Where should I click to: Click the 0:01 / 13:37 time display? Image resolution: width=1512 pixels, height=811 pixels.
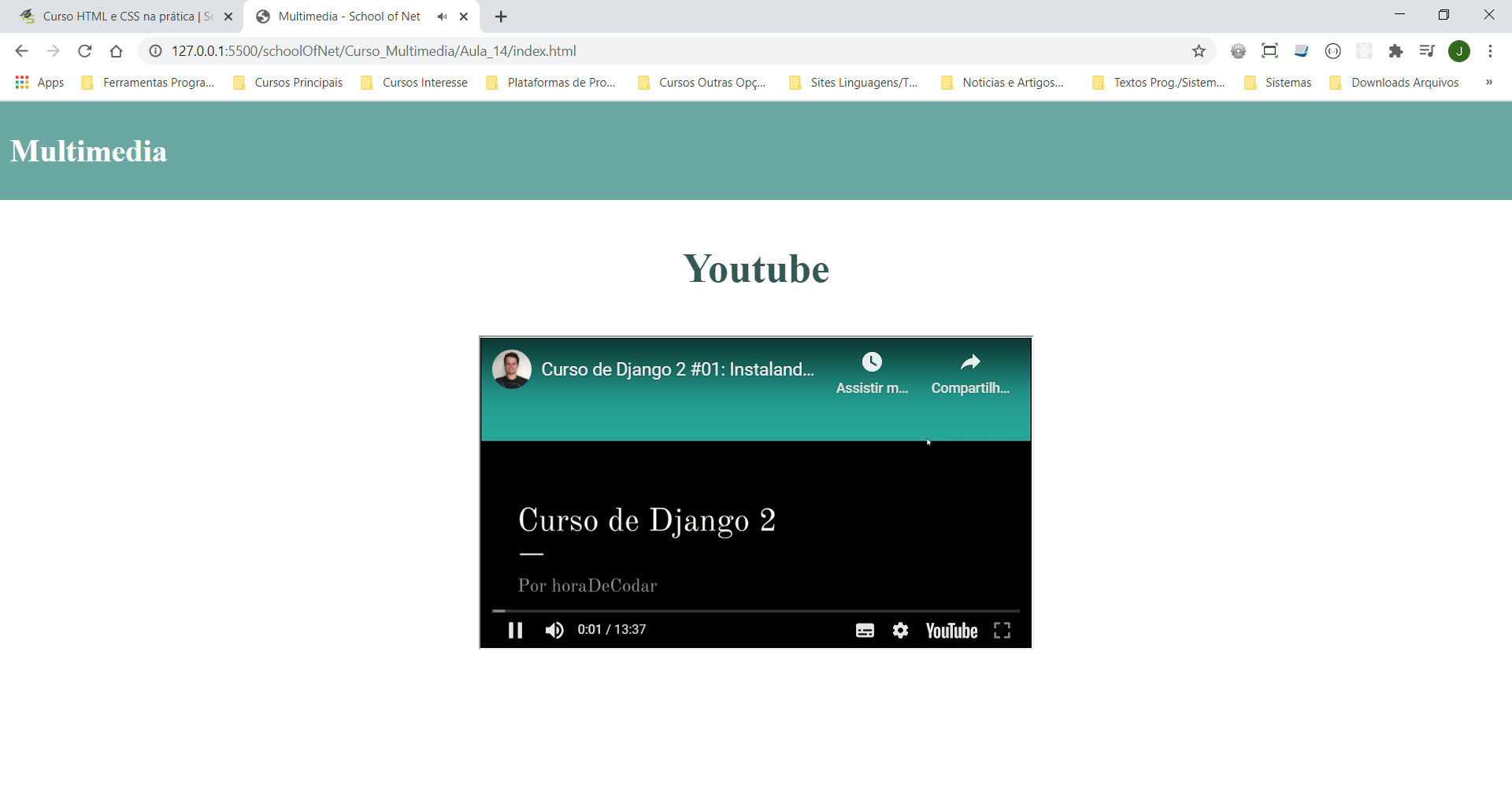point(612,630)
